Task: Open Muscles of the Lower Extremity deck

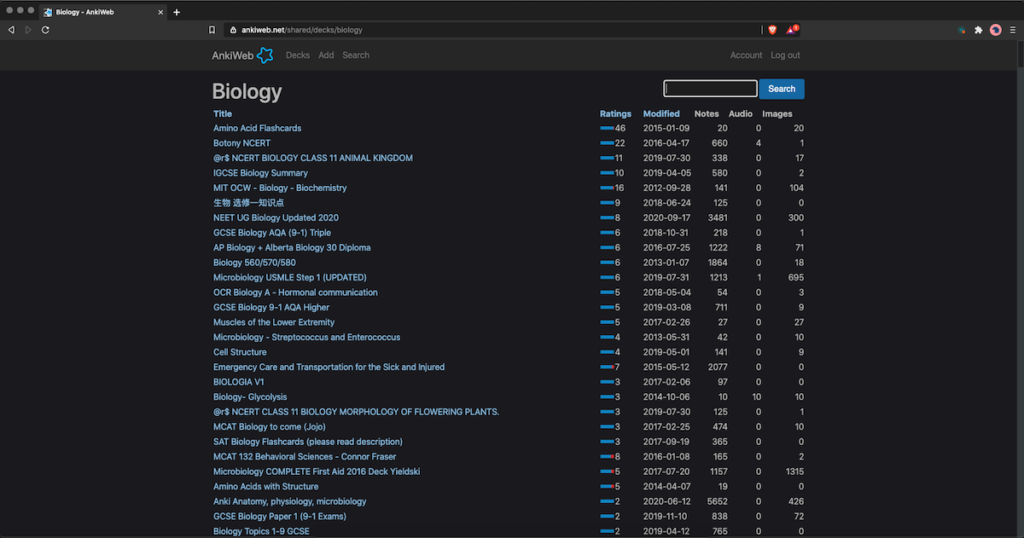Action: pos(274,323)
